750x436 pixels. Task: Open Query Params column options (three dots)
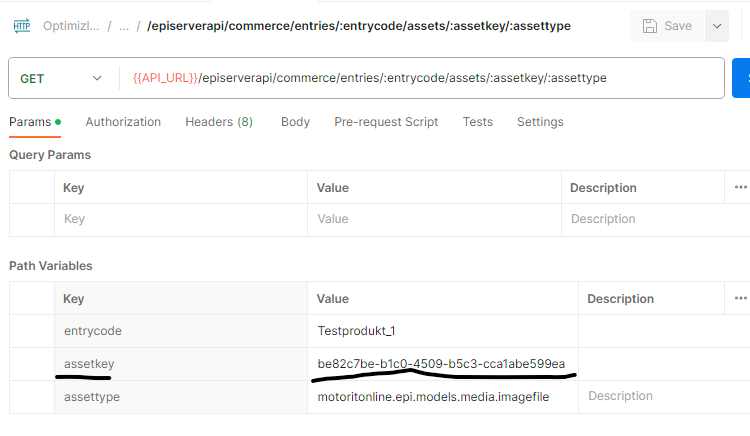click(740, 187)
